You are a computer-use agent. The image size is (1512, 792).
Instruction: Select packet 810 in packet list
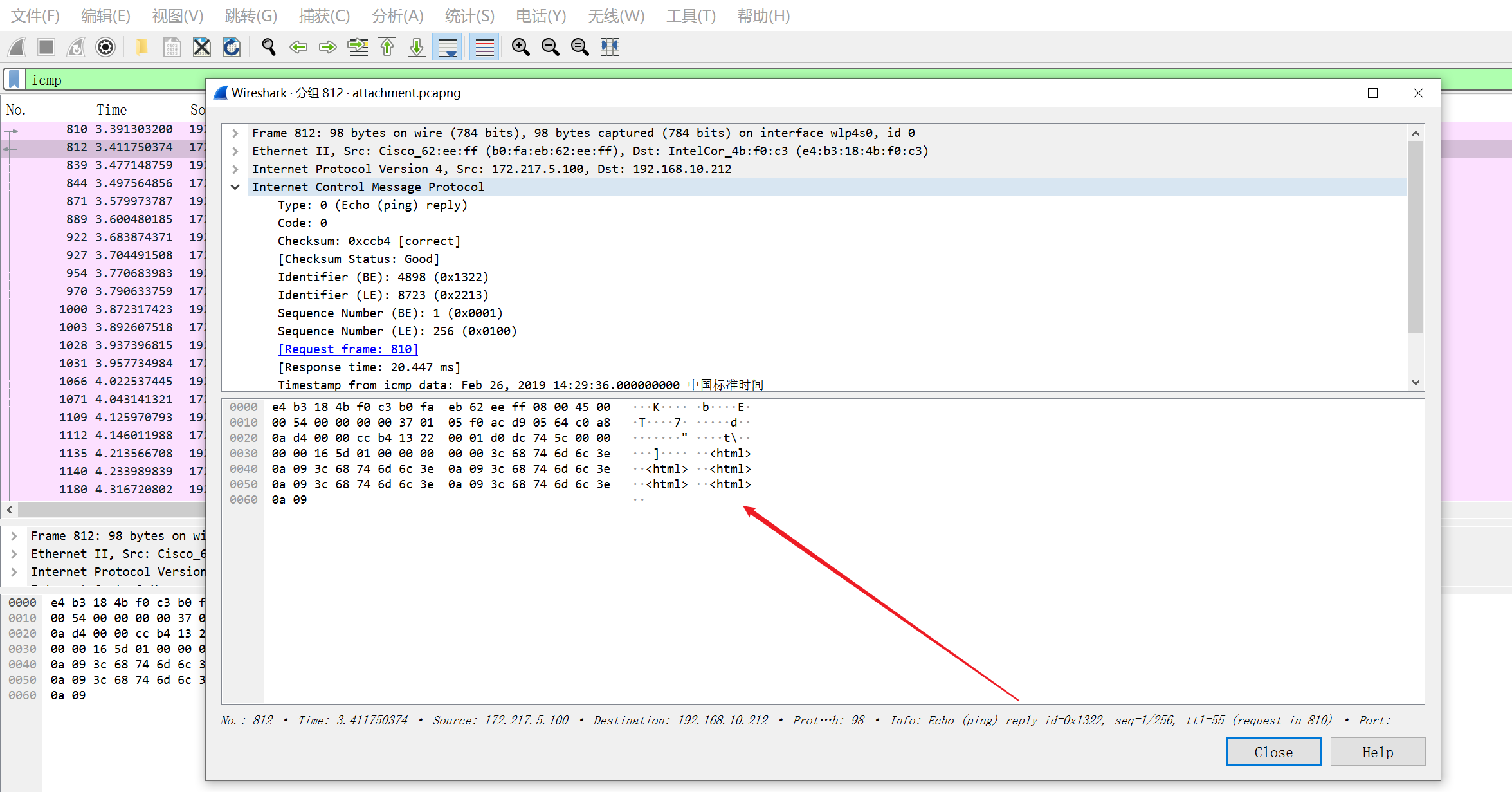[104, 129]
